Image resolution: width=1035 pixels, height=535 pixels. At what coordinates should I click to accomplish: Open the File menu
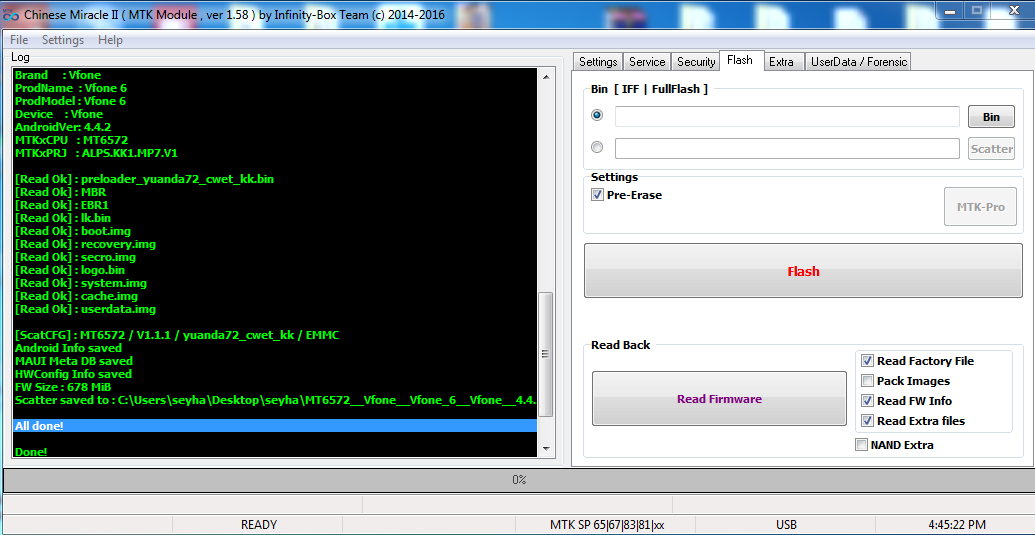19,40
